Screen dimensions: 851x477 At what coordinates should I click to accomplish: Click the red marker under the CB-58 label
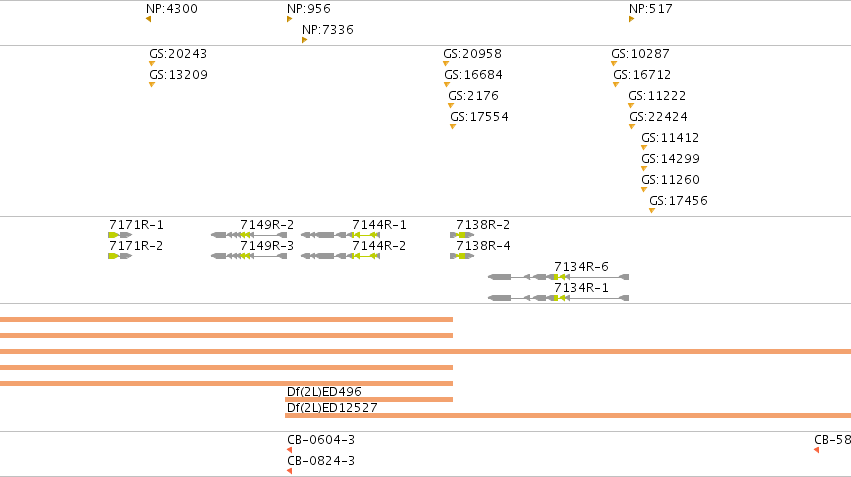(817, 450)
